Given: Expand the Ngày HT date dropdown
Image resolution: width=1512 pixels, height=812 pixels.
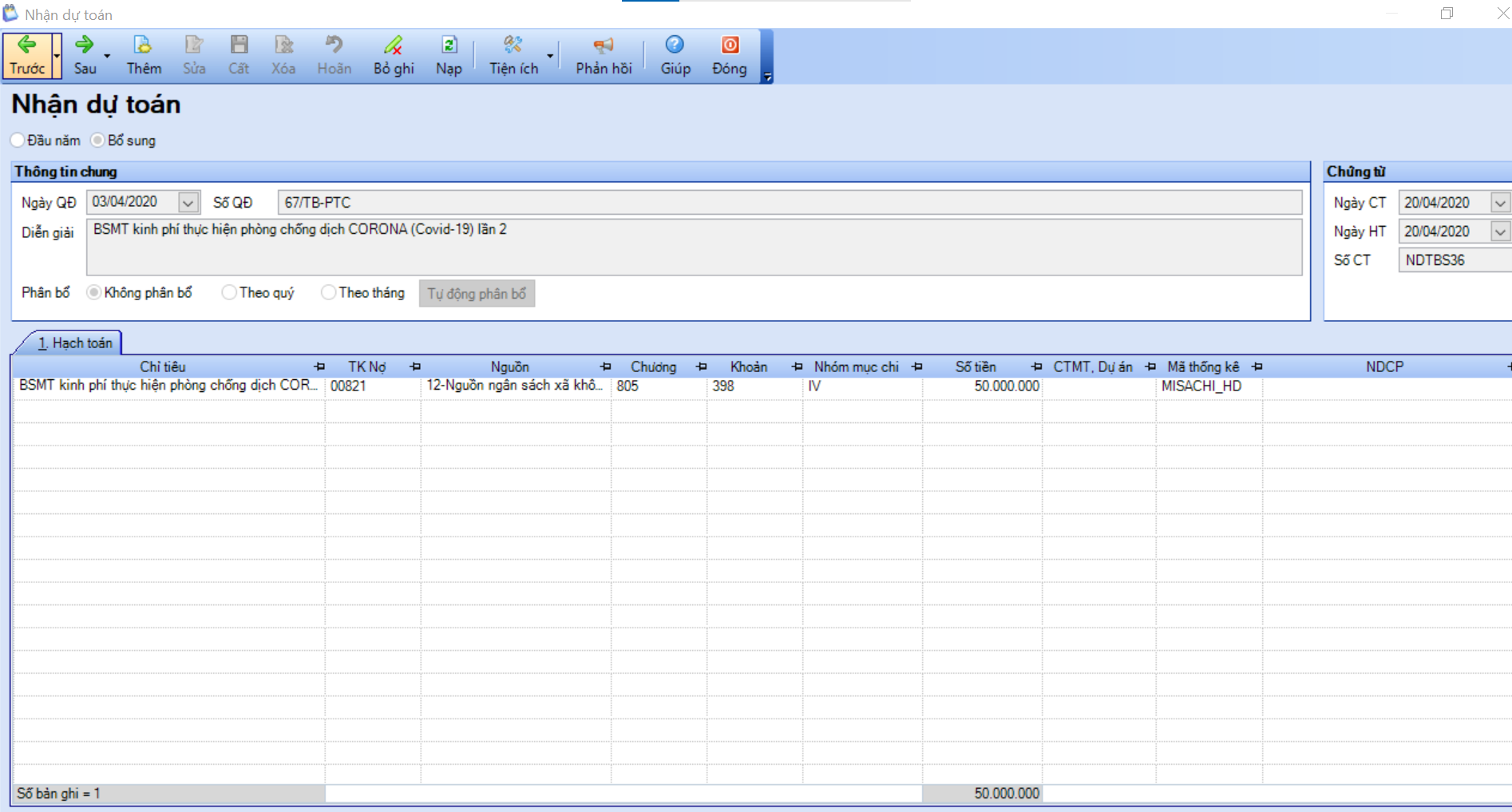Looking at the screenshot, I should [1500, 232].
